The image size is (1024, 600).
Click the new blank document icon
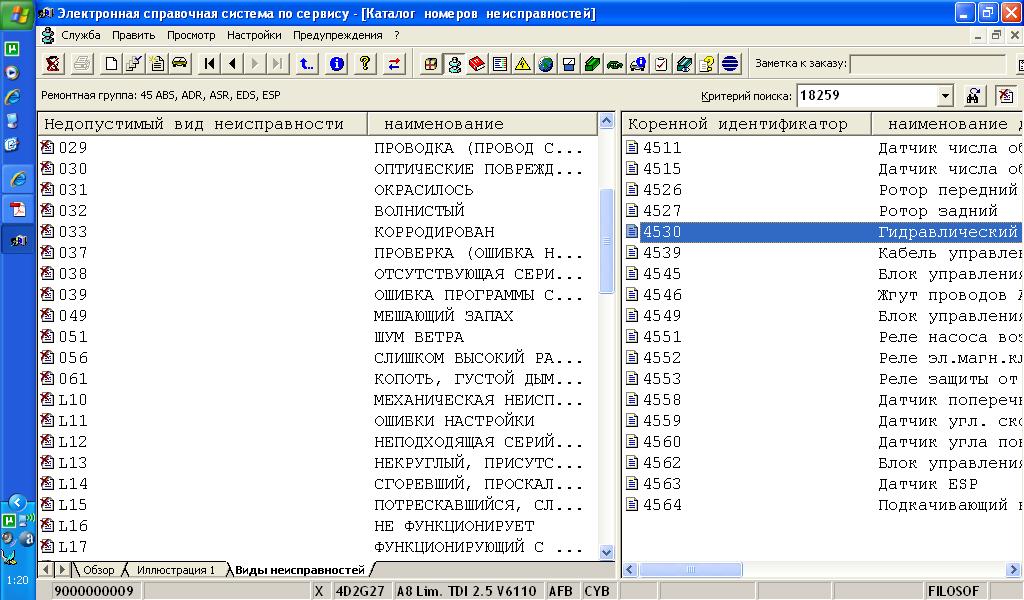tap(111, 64)
